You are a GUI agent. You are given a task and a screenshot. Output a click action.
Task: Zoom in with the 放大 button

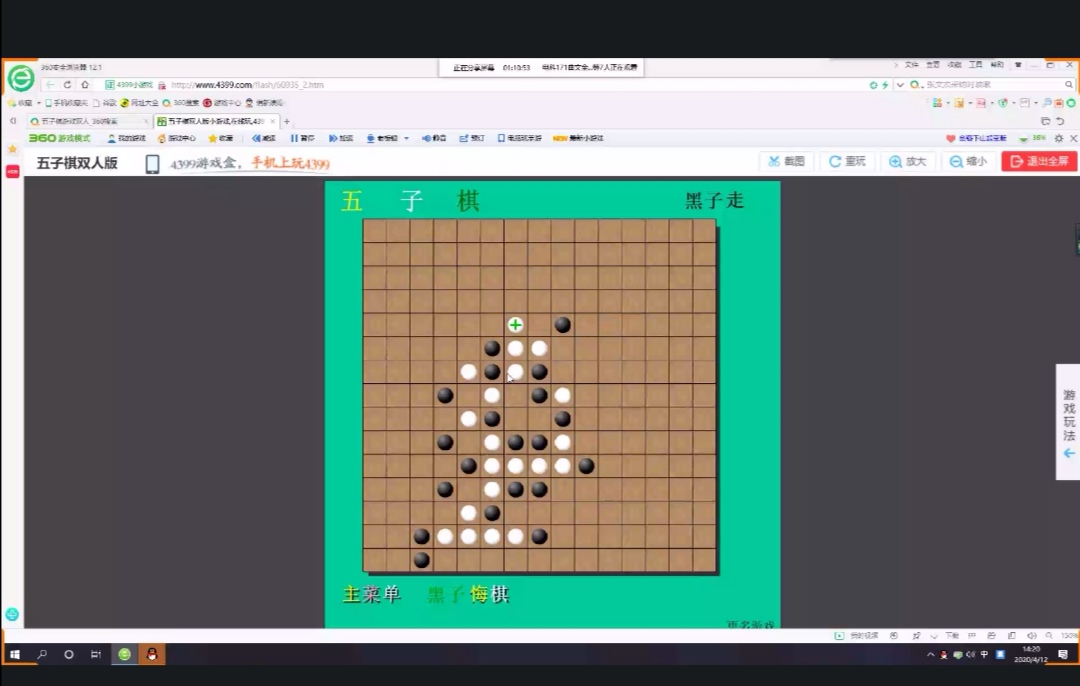pyautogui.click(x=908, y=161)
